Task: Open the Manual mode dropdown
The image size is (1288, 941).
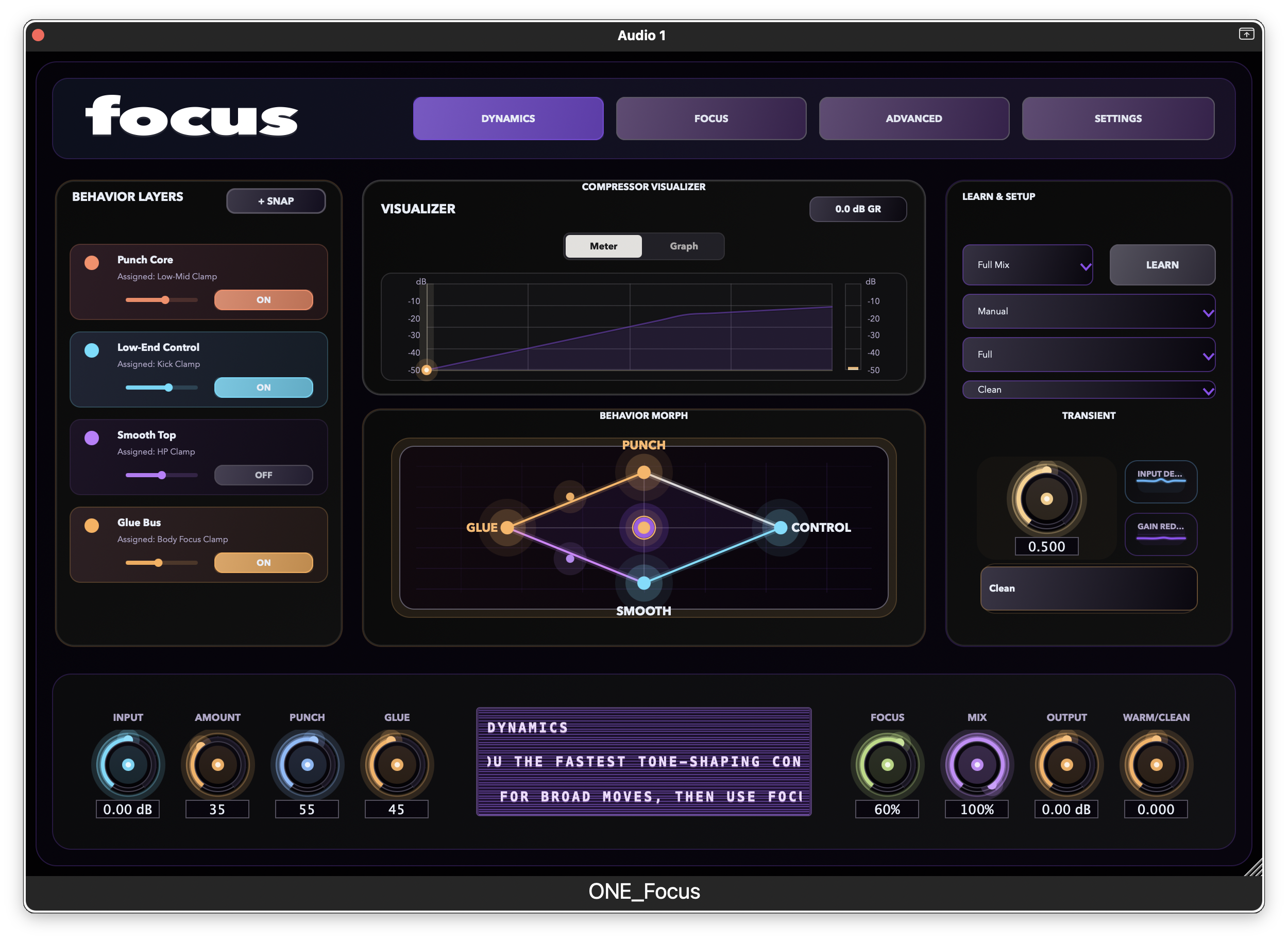Action: pyautogui.click(x=1088, y=311)
